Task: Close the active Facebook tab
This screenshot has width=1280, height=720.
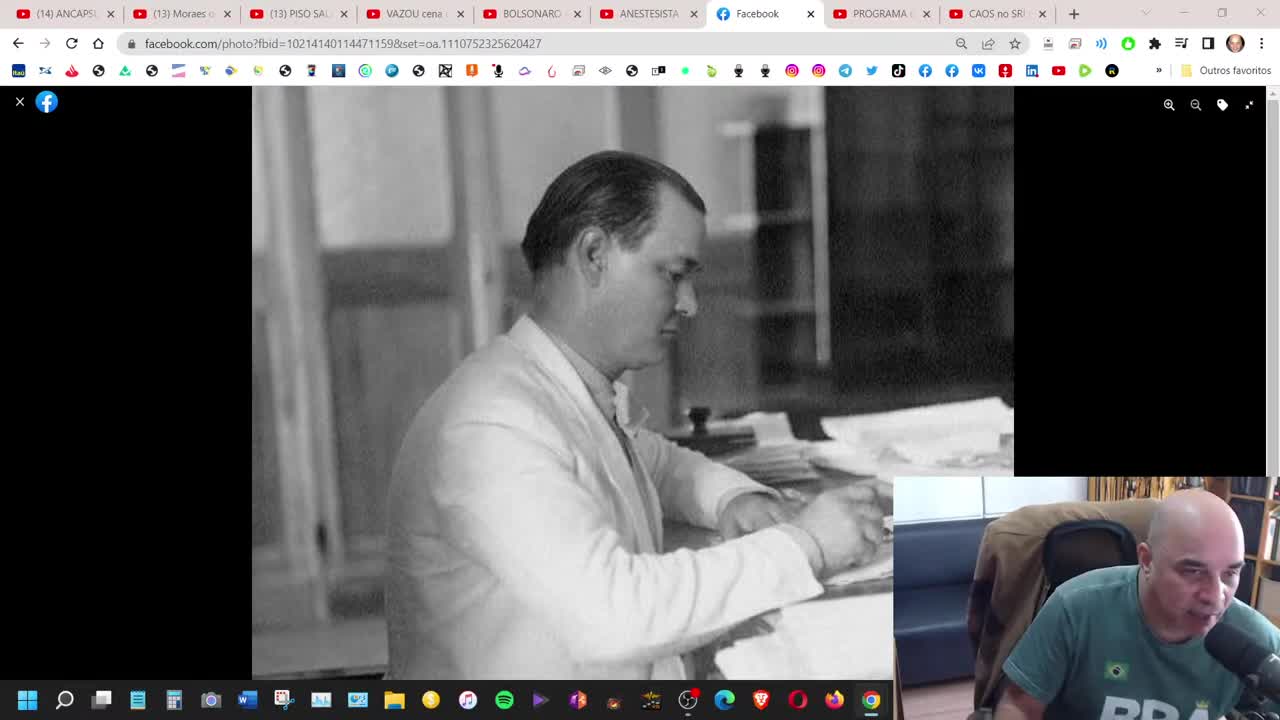Action: (x=811, y=14)
